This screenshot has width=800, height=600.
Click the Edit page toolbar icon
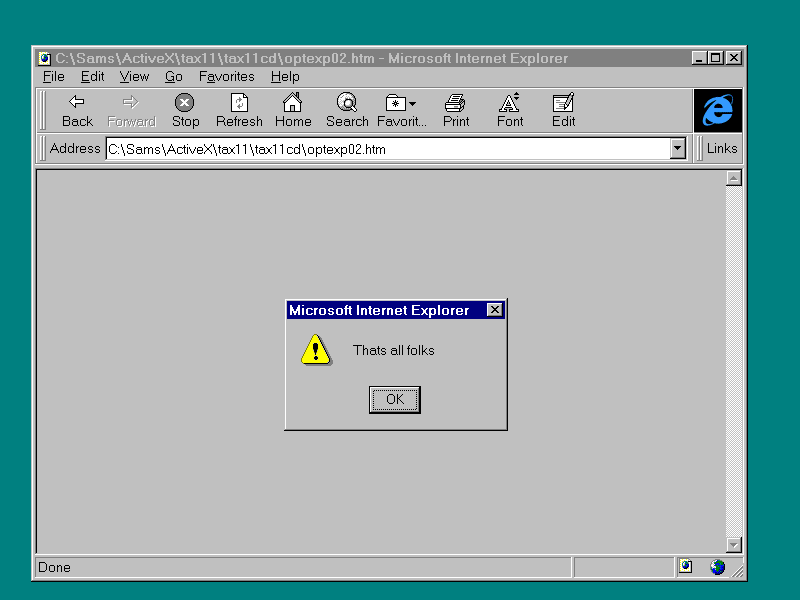563,102
